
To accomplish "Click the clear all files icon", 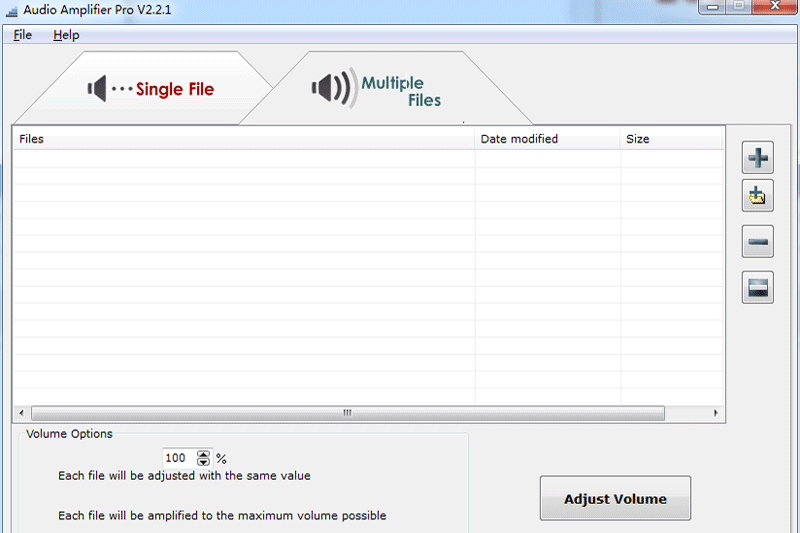I will [x=758, y=288].
